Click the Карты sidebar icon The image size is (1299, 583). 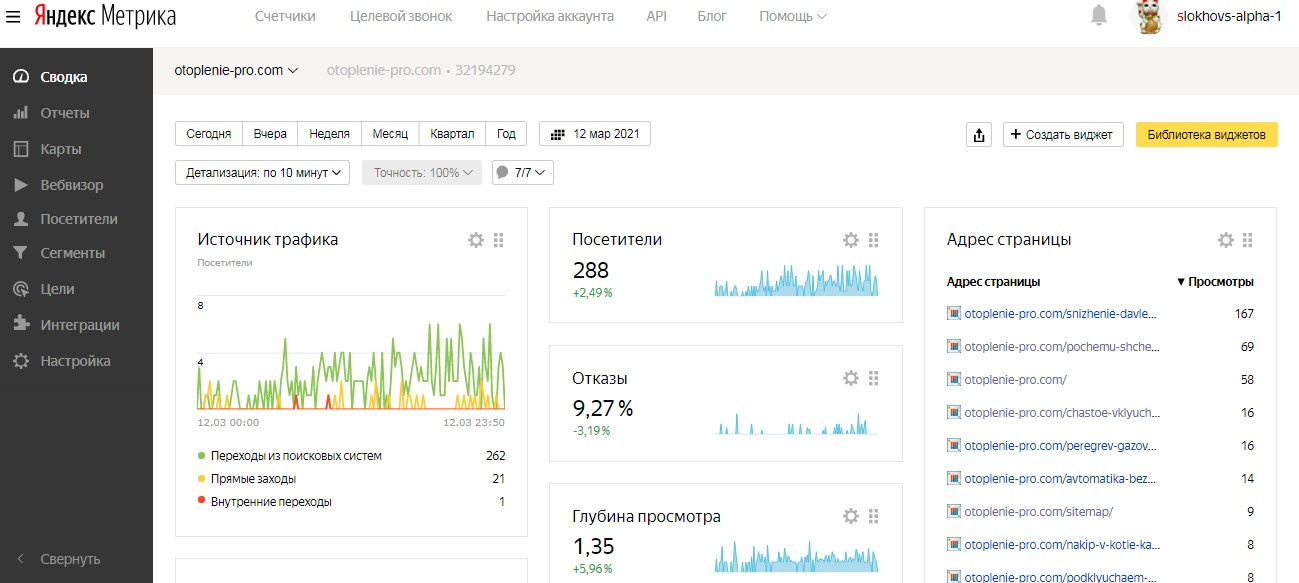(20, 149)
